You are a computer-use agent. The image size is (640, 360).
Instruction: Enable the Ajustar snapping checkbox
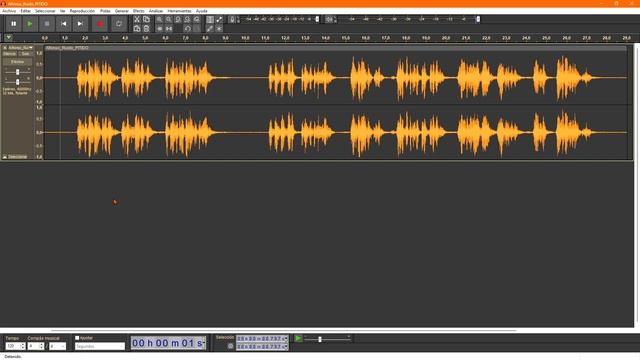pos(77,338)
